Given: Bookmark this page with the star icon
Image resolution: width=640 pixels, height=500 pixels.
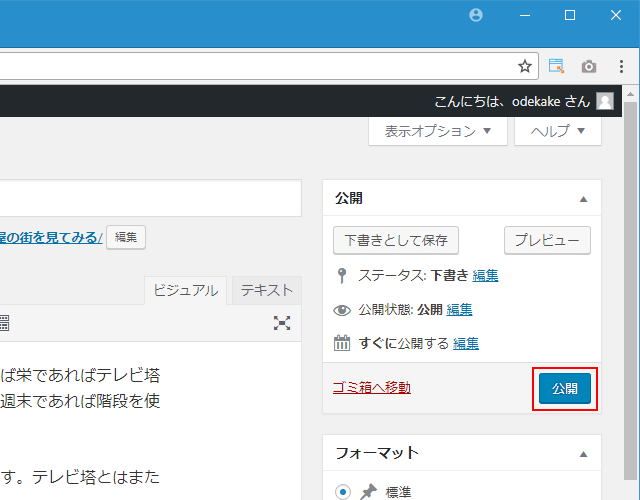Looking at the screenshot, I should pos(525,66).
